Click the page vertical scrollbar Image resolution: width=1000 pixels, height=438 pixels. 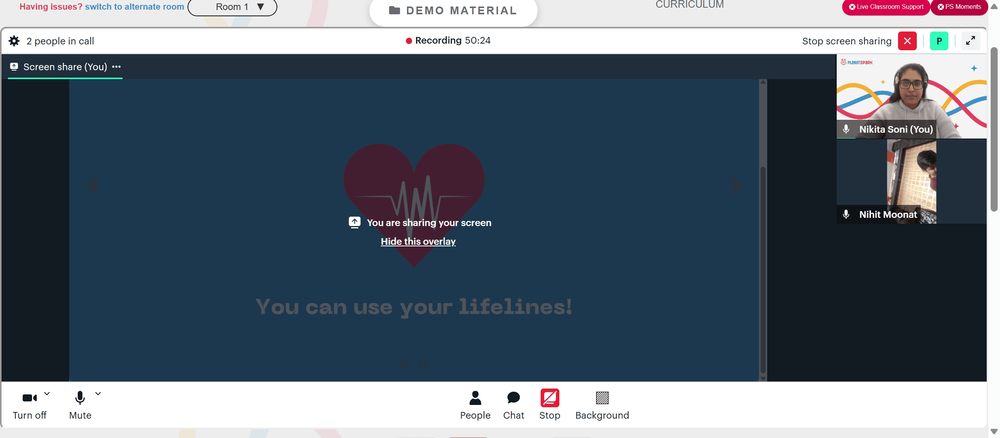pyautogui.click(x=994, y=128)
